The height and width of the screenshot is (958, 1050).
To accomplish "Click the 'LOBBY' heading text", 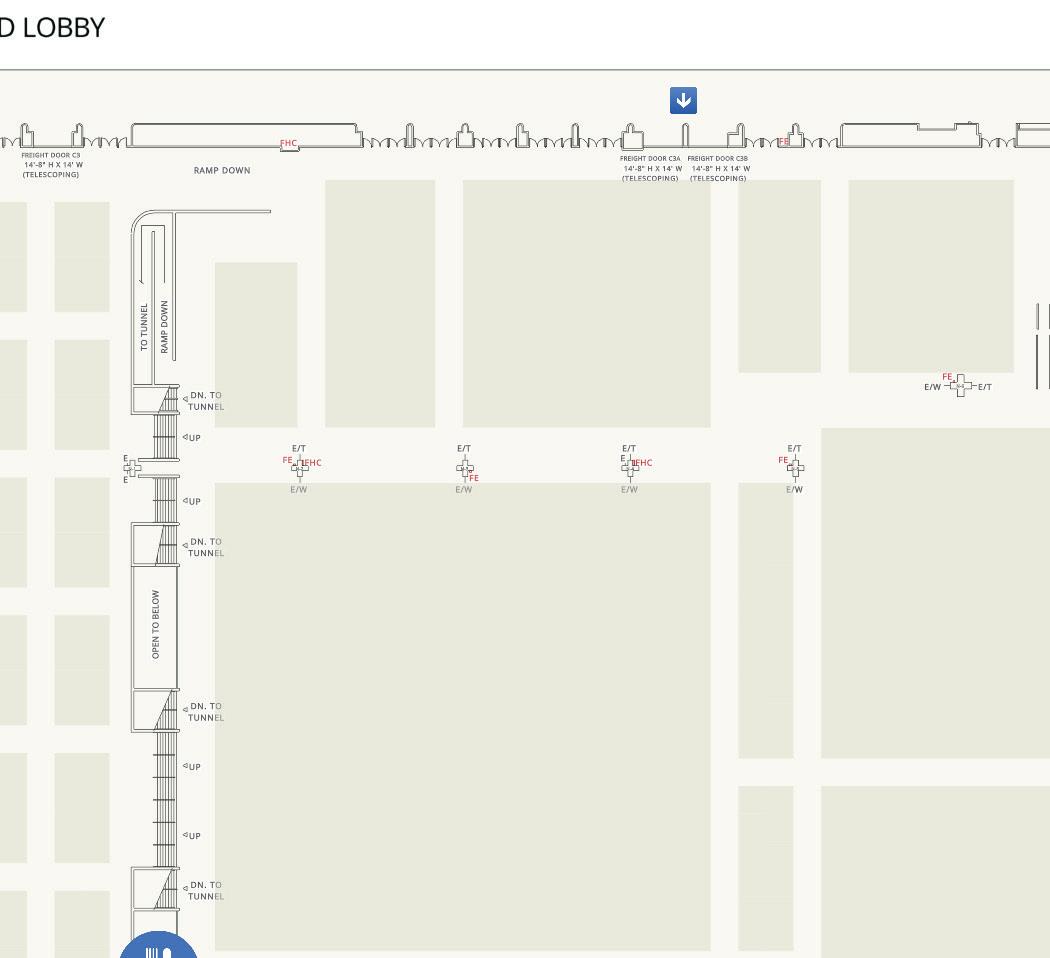I will click(64, 28).
